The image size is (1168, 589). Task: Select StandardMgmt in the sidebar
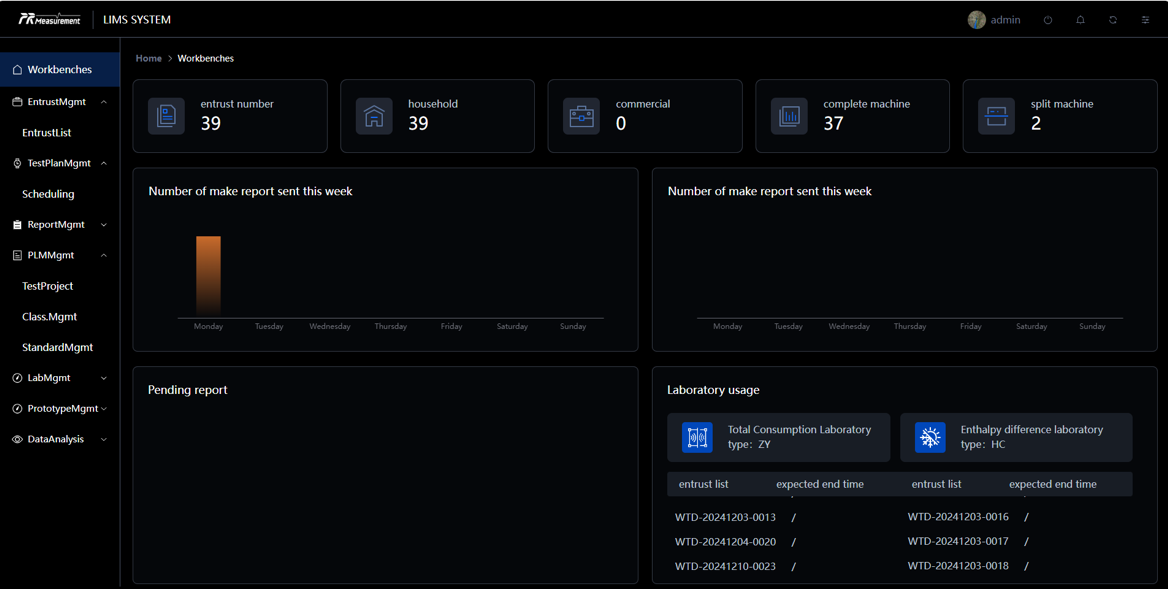(x=57, y=347)
